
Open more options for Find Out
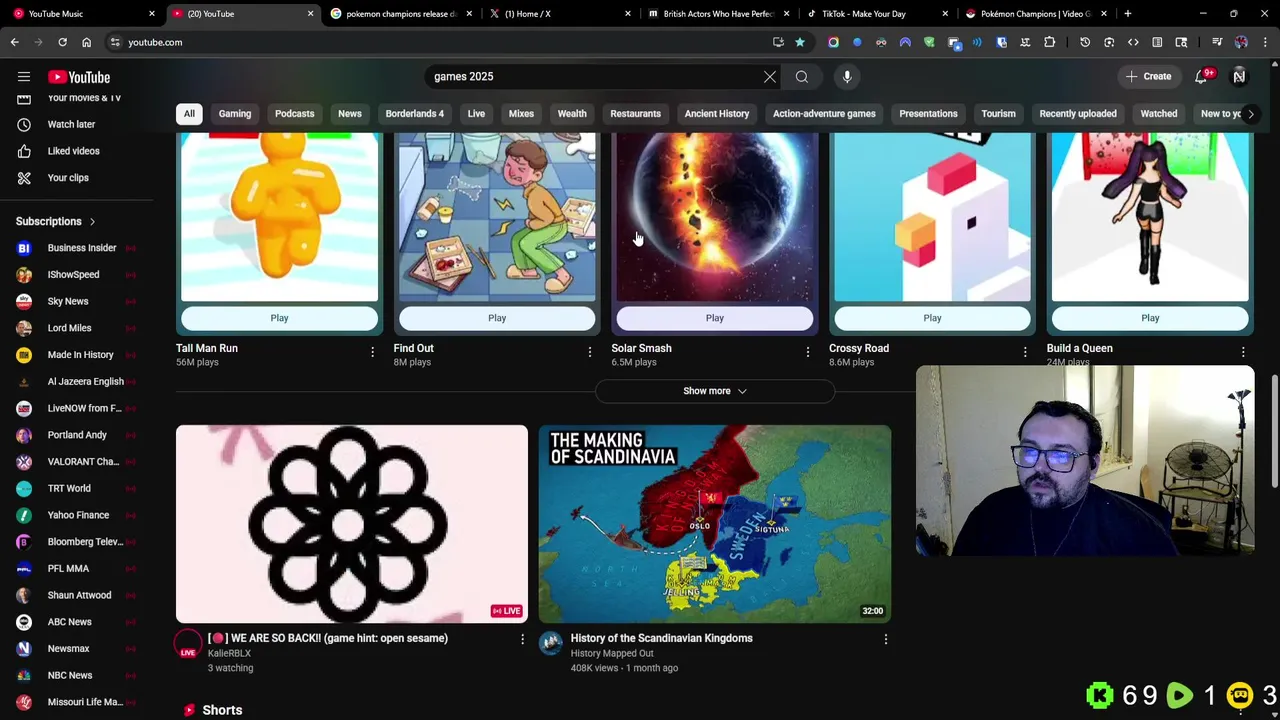click(x=590, y=352)
